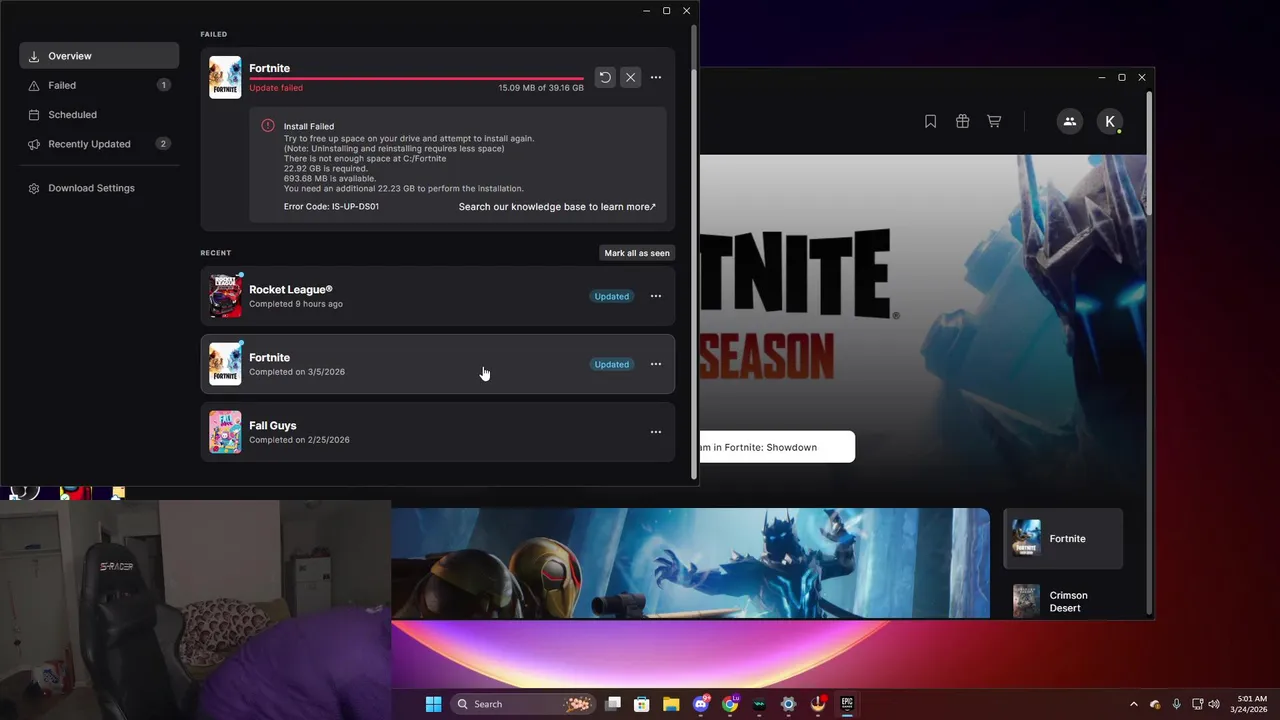Image resolution: width=1280 pixels, height=720 pixels.
Task: Click the Fall Guys game thumbnail
Action: [x=225, y=432]
